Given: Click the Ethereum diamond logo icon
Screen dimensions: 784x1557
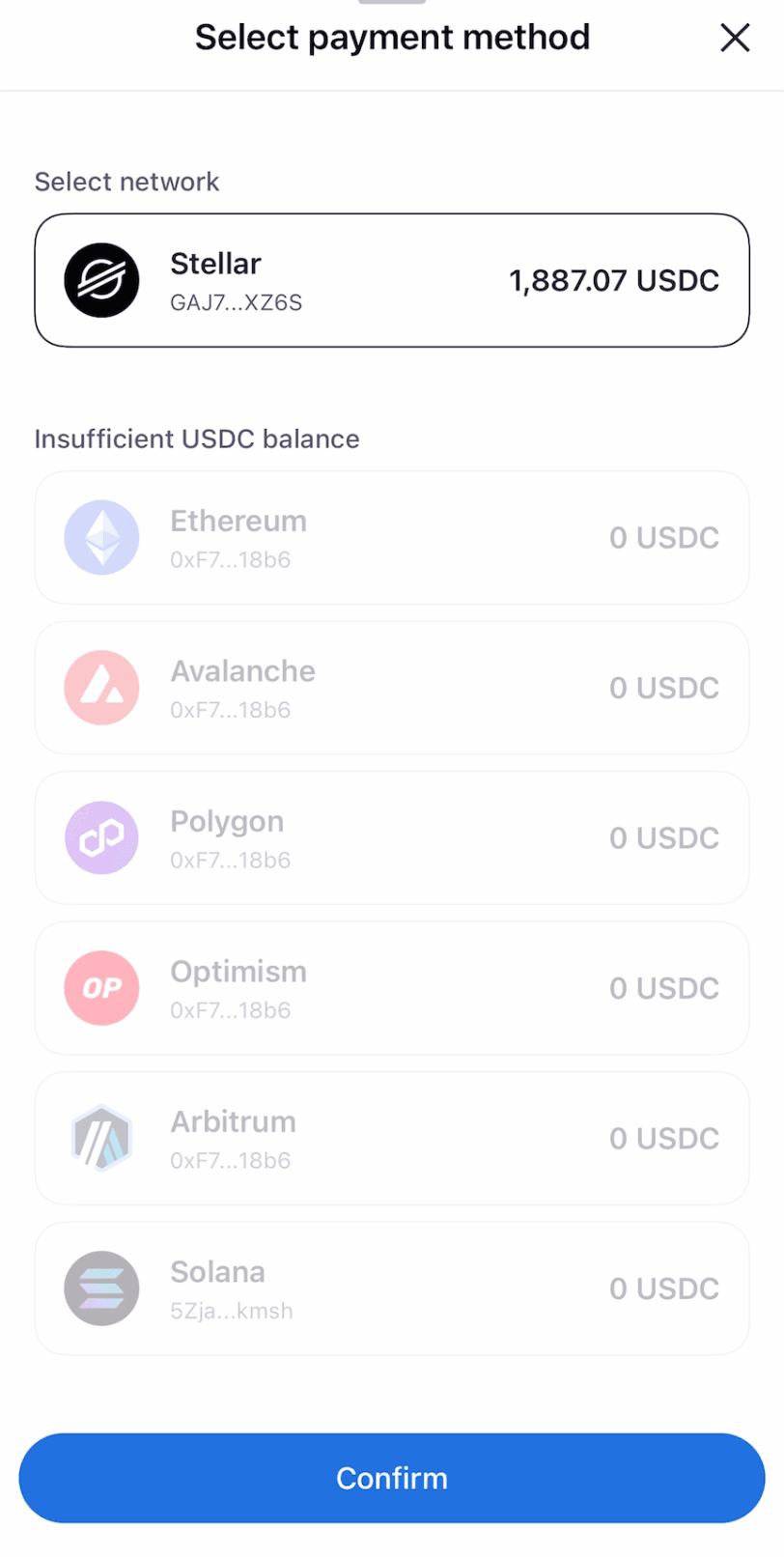Looking at the screenshot, I should (101, 537).
